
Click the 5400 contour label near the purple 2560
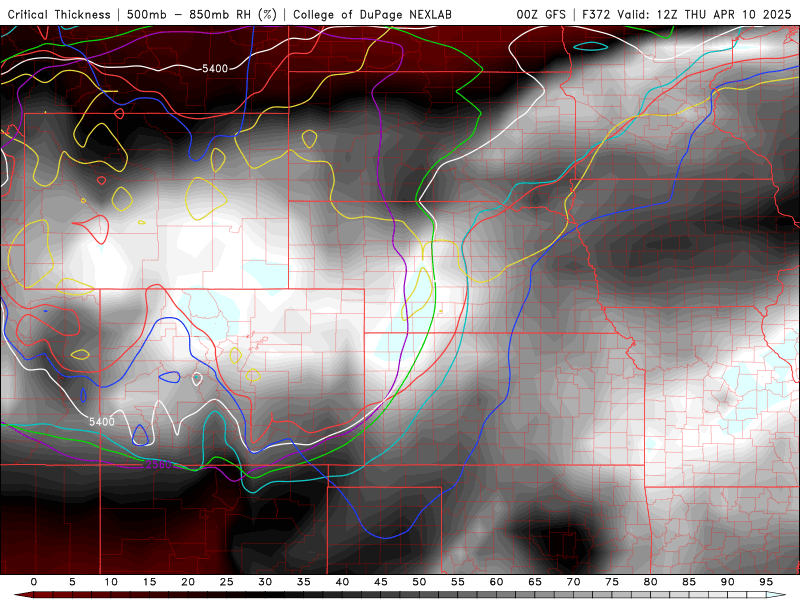(x=102, y=421)
